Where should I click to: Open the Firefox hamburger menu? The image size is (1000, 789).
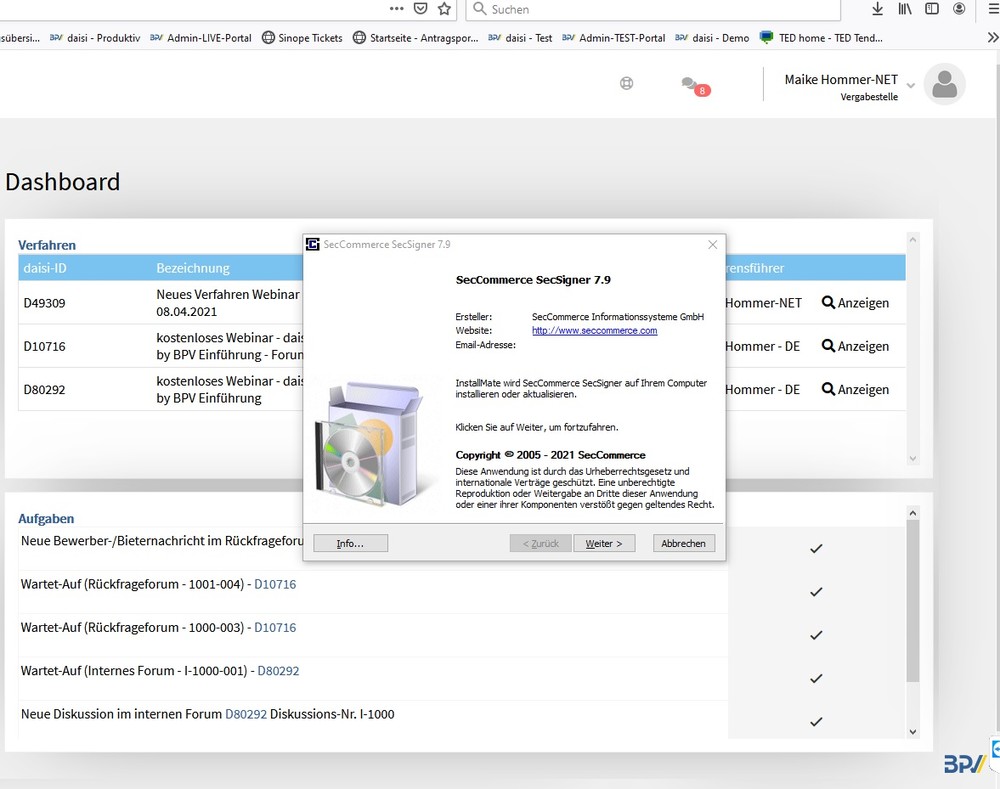click(994, 8)
